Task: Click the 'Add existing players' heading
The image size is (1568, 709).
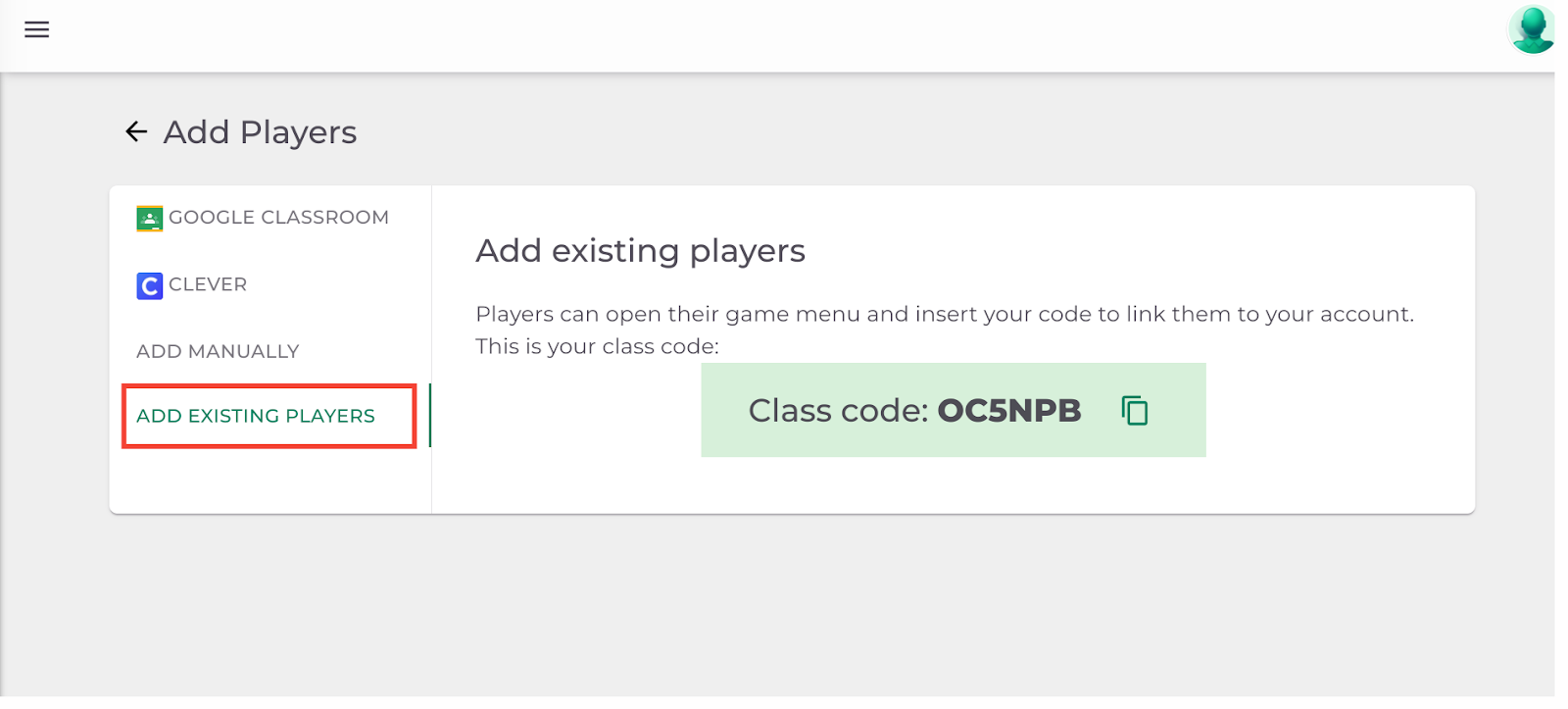Action: [x=640, y=251]
